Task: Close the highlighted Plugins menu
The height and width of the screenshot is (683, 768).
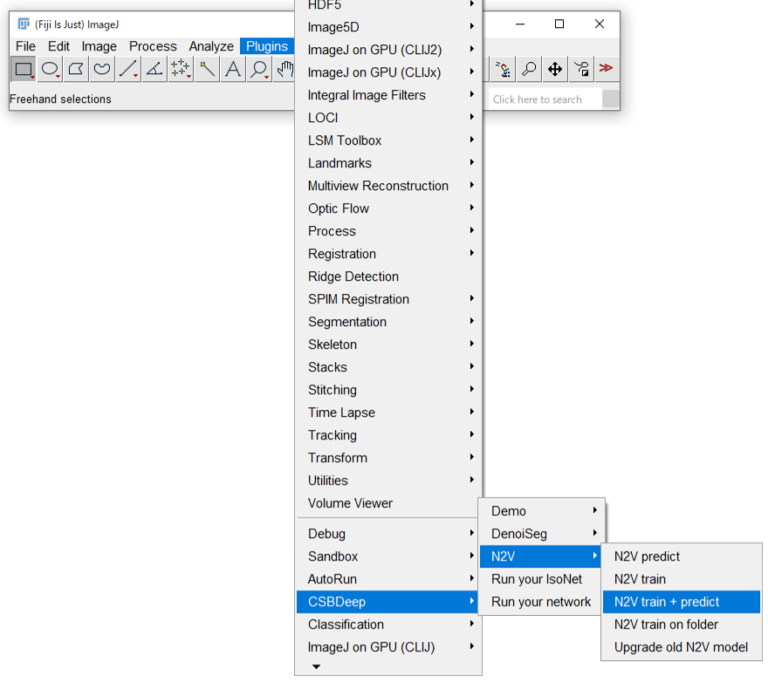Action: tap(267, 46)
